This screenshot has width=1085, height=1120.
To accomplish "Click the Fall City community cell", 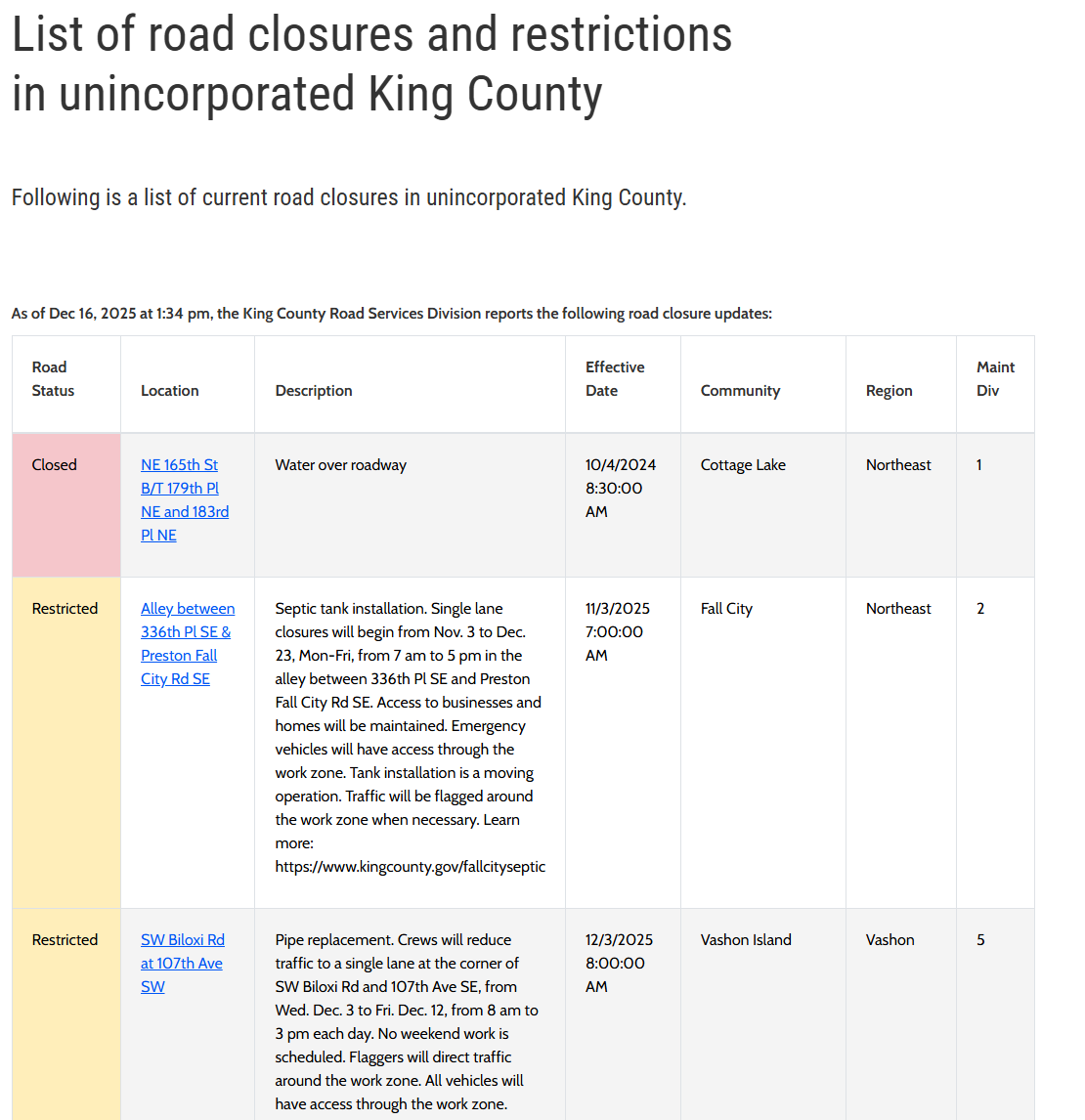I will [x=726, y=608].
